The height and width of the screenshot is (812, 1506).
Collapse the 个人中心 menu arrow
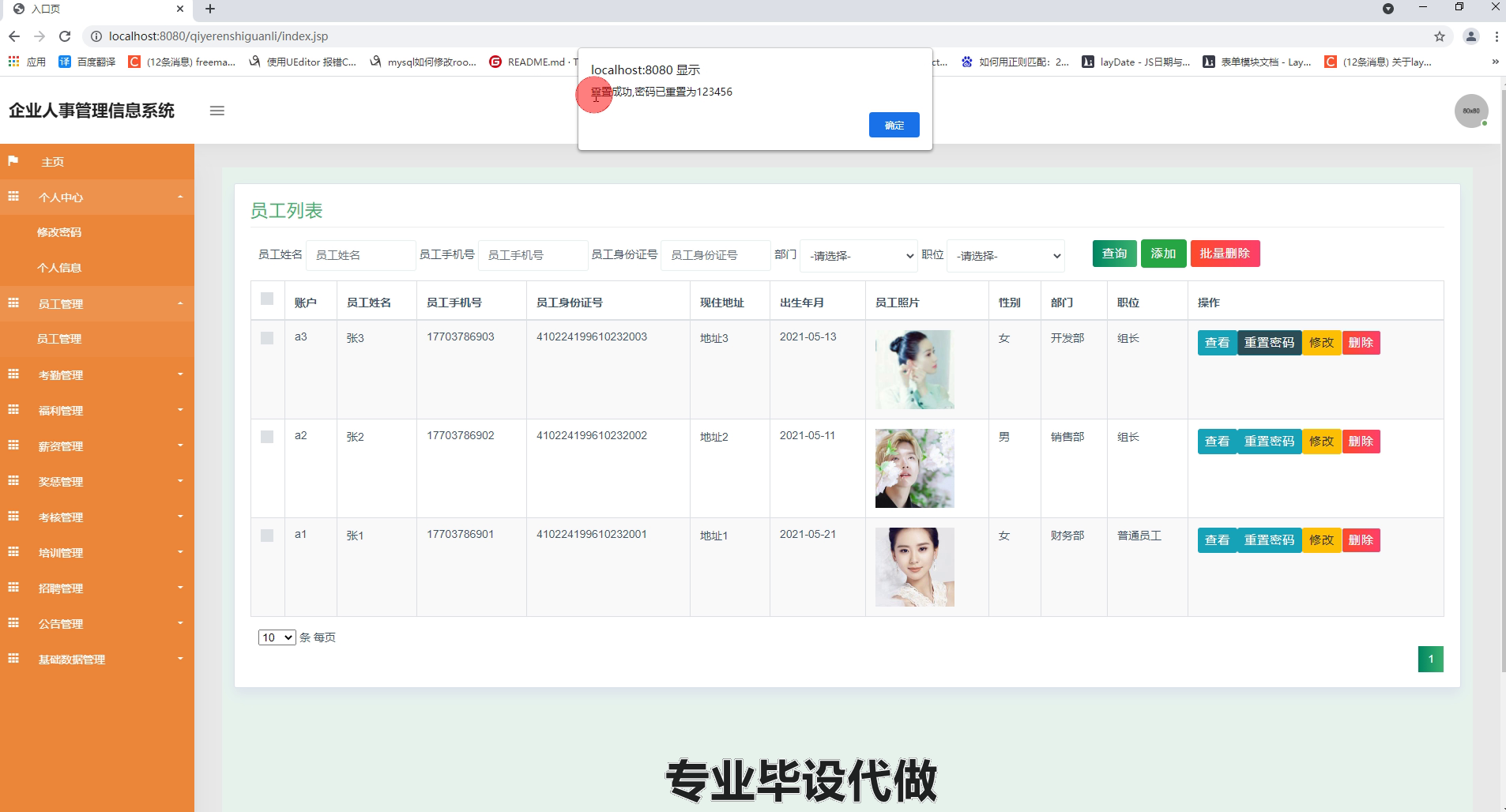click(x=180, y=197)
